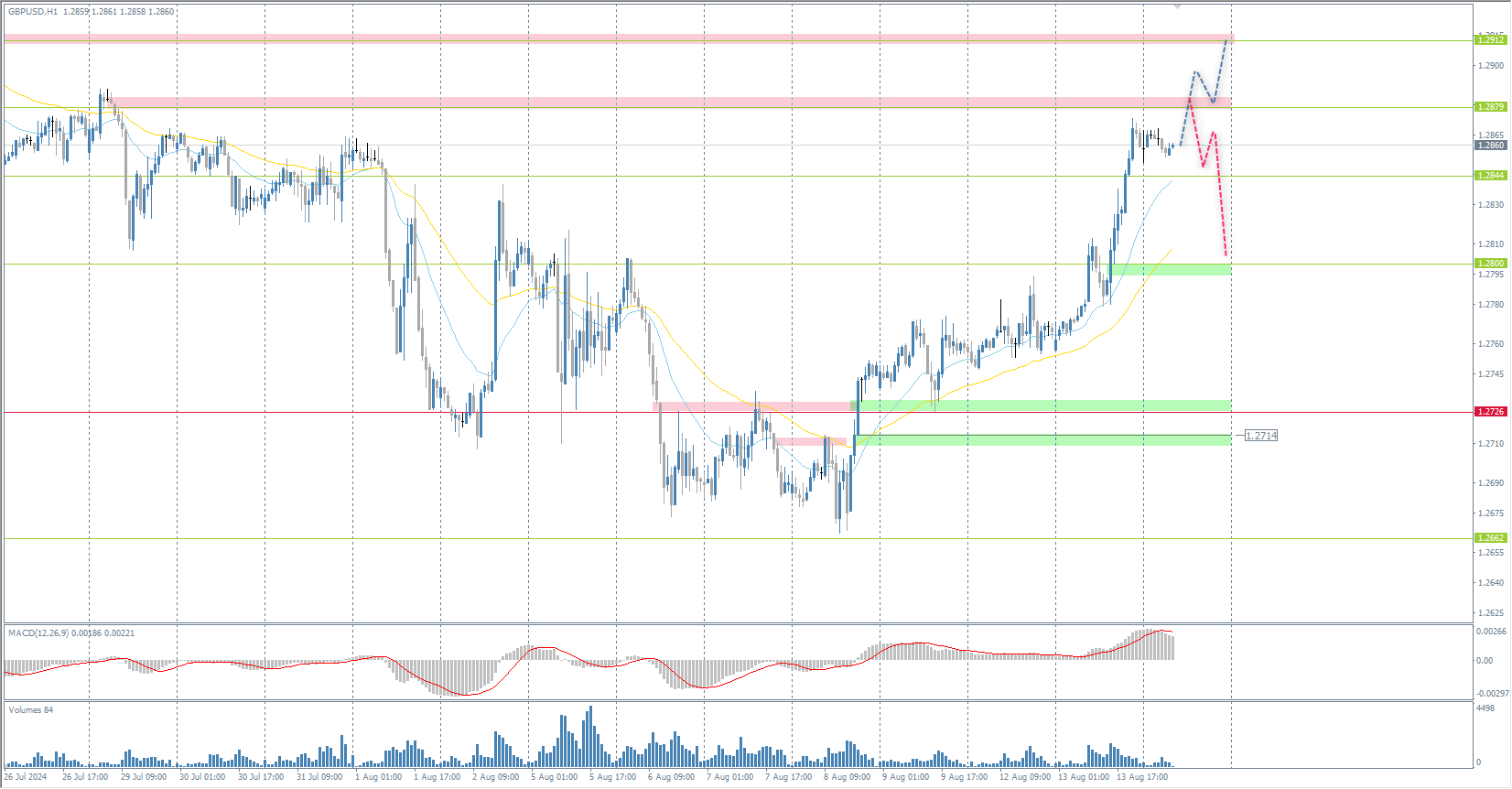
Task: Select the 1.2714 boxed price label
Action: click(x=1261, y=436)
